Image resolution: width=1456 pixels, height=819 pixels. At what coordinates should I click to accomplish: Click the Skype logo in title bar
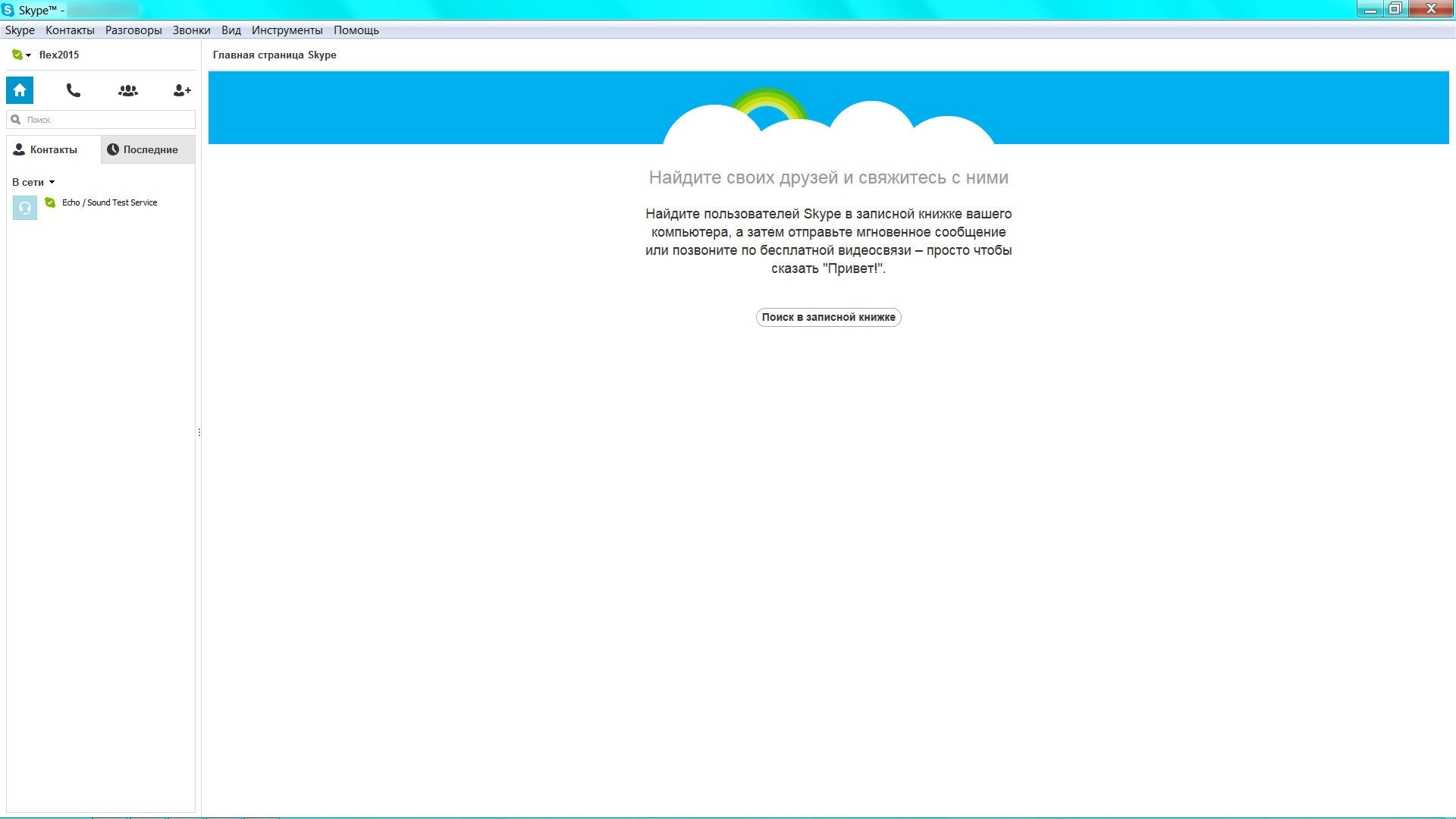click(8, 10)
